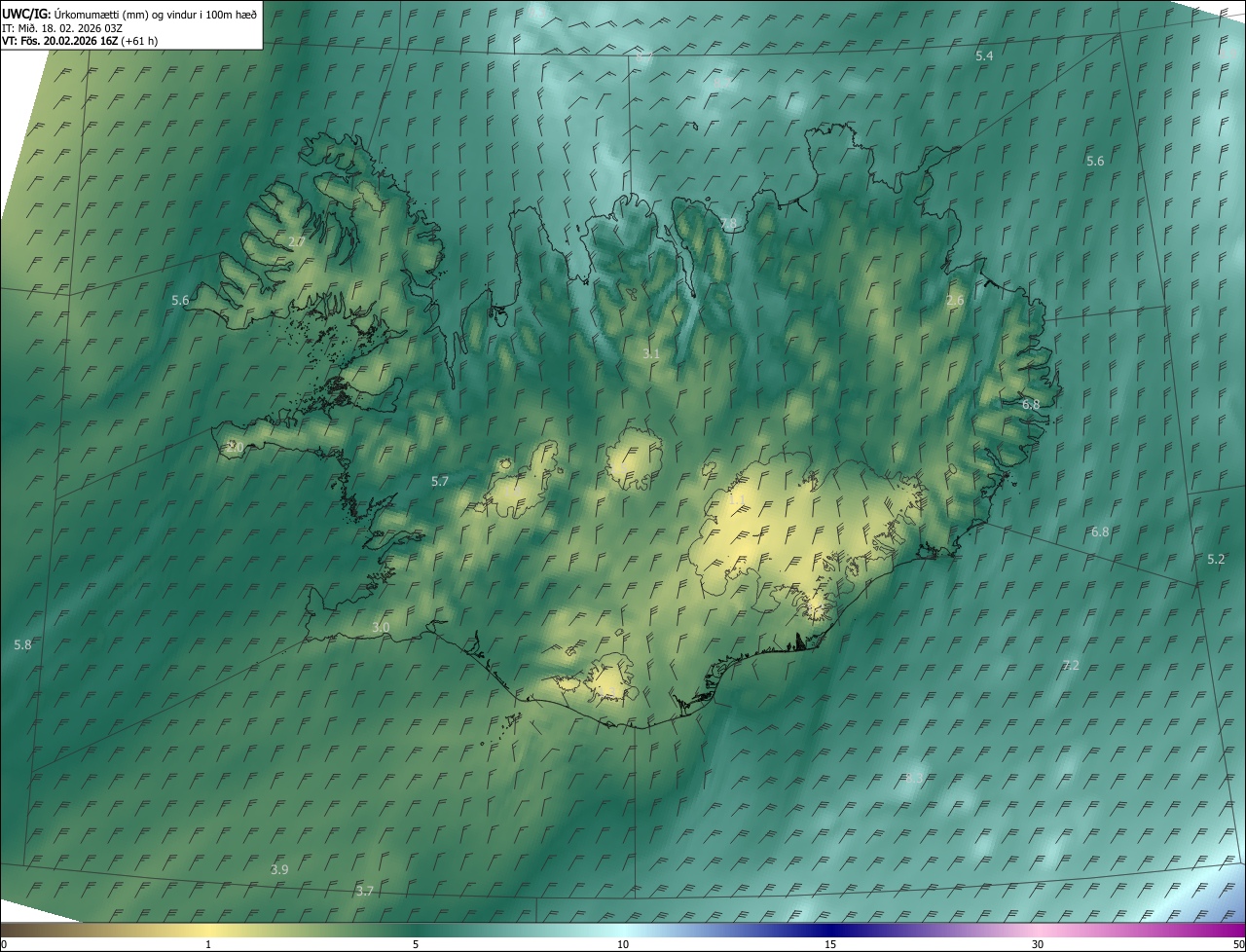
Task: Click the 3.9 value label
Action: click(x=279, y=869)
